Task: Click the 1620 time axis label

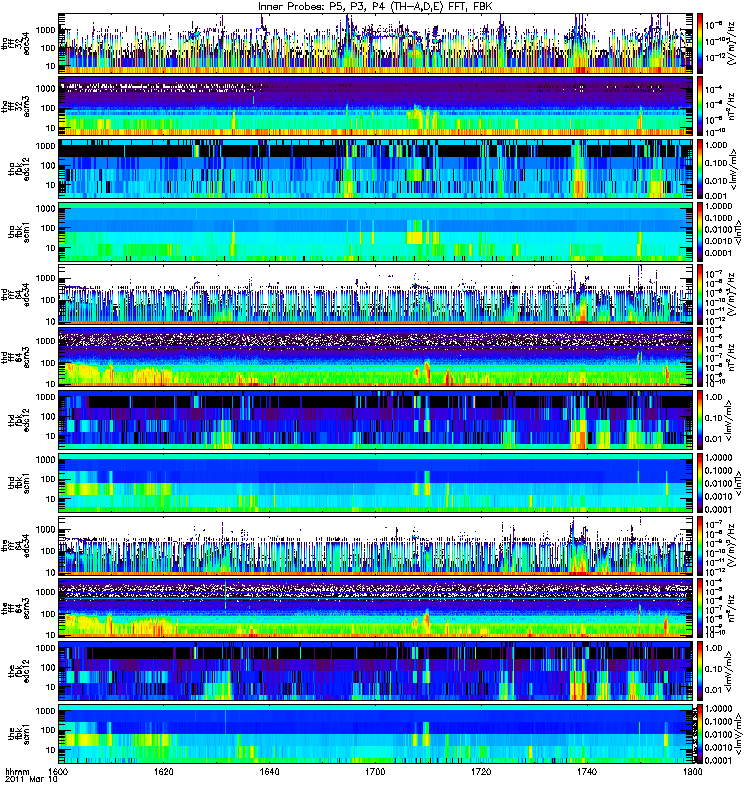Action: (164, 771)
